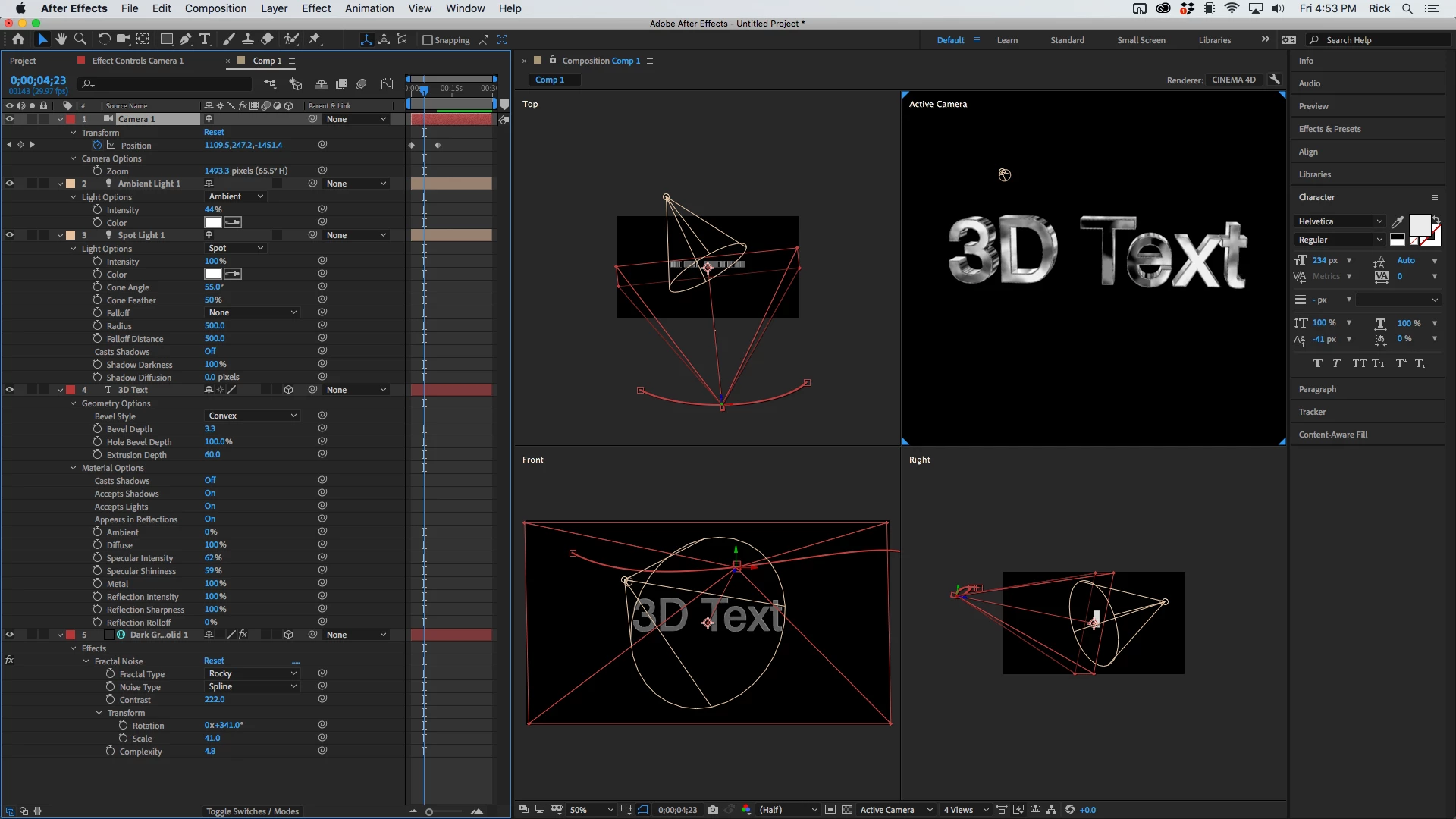Open the Graph Editor in the timeline

[387, 84]
